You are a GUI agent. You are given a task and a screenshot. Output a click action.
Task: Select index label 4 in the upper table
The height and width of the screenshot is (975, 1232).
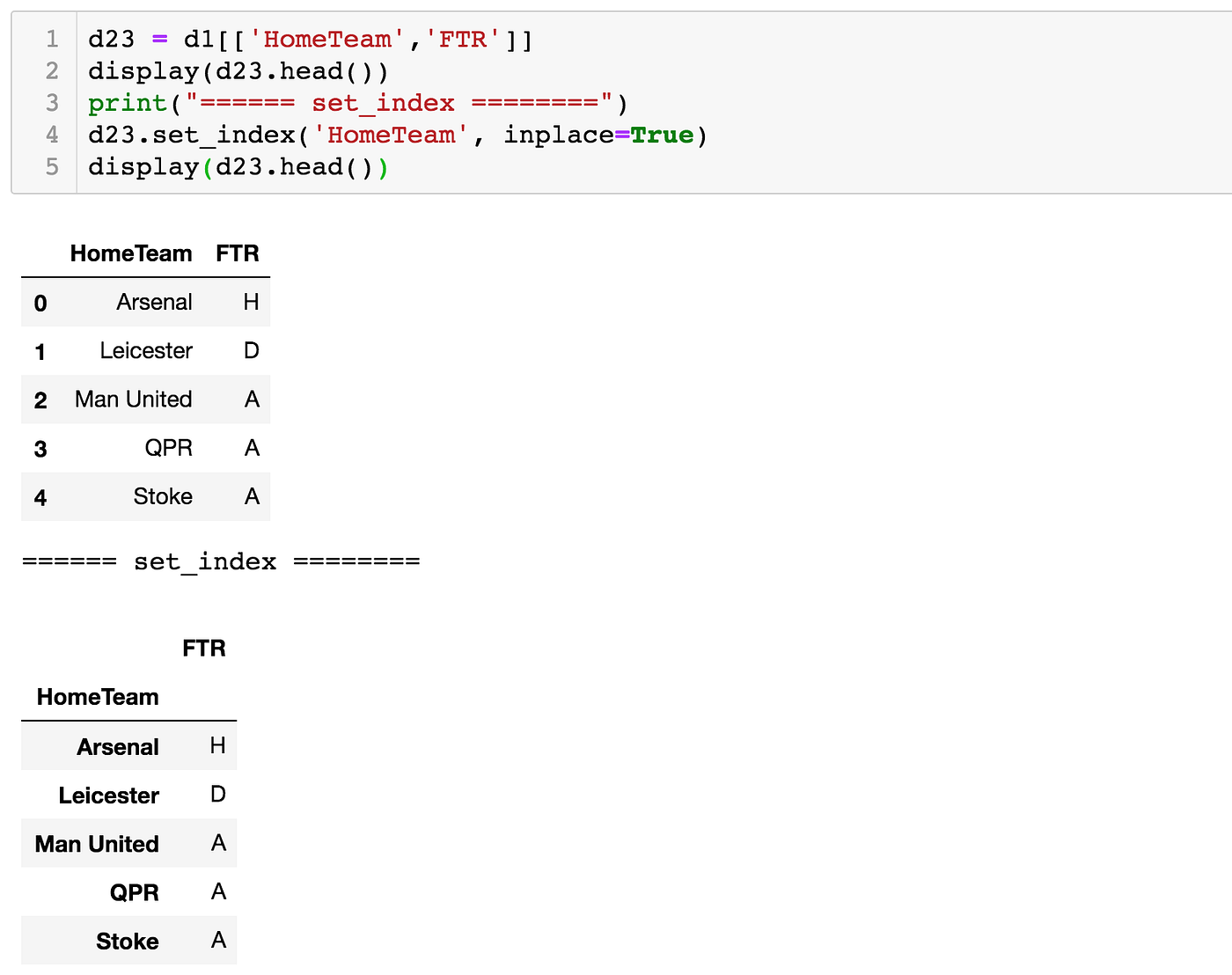pyautogui.click(x=40, y=497)
